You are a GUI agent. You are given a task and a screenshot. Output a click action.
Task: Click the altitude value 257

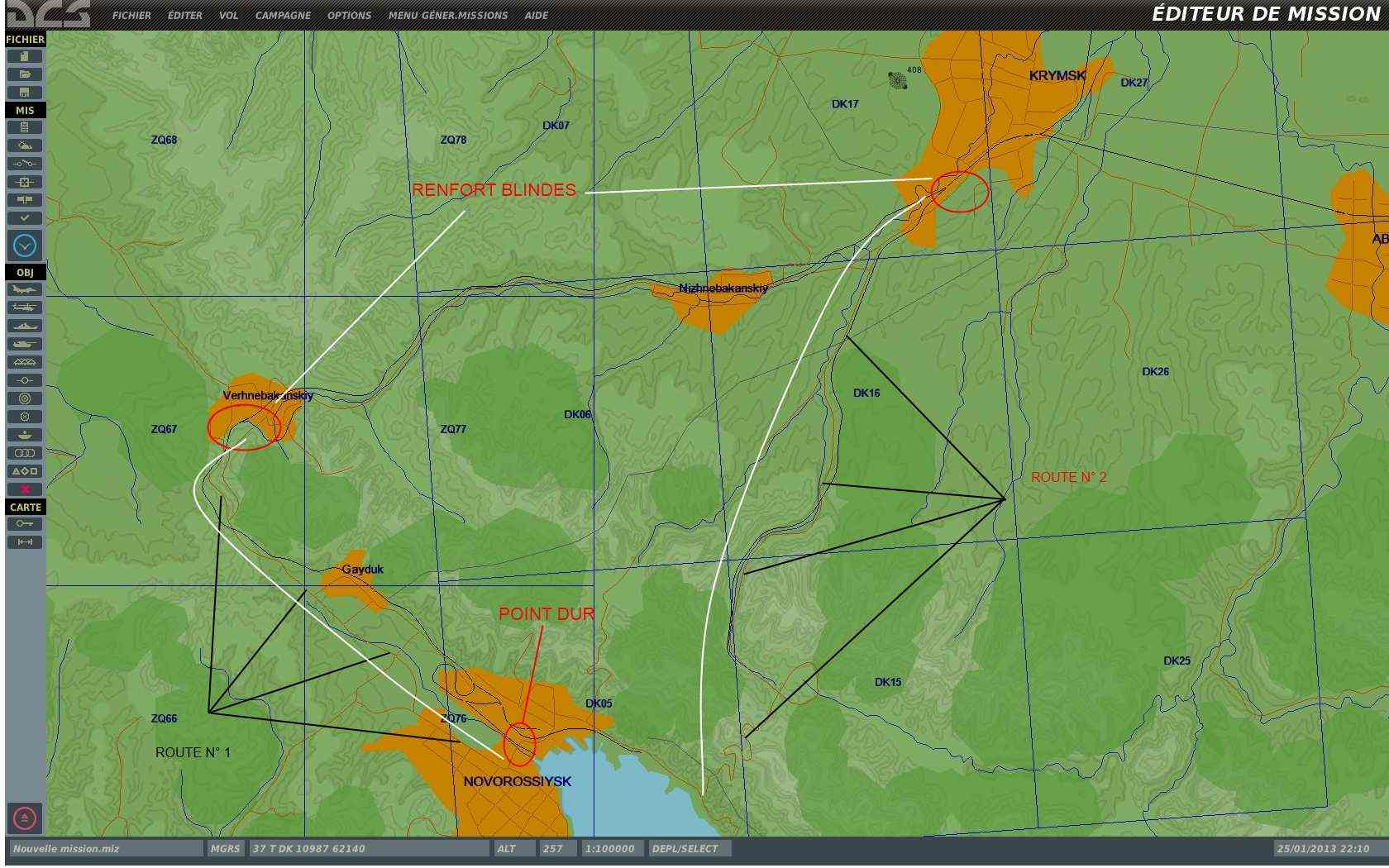click(558, 849)
